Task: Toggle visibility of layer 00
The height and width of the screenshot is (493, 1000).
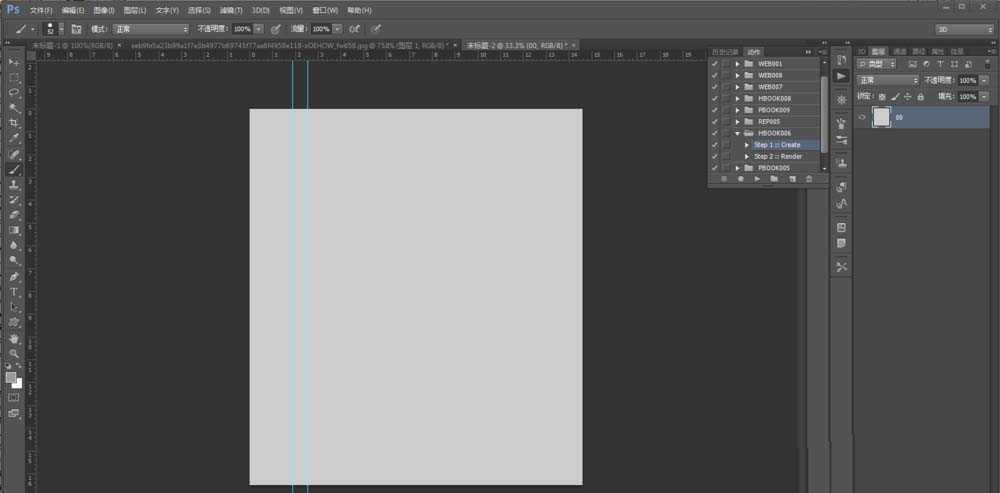Action: (862, 117)
